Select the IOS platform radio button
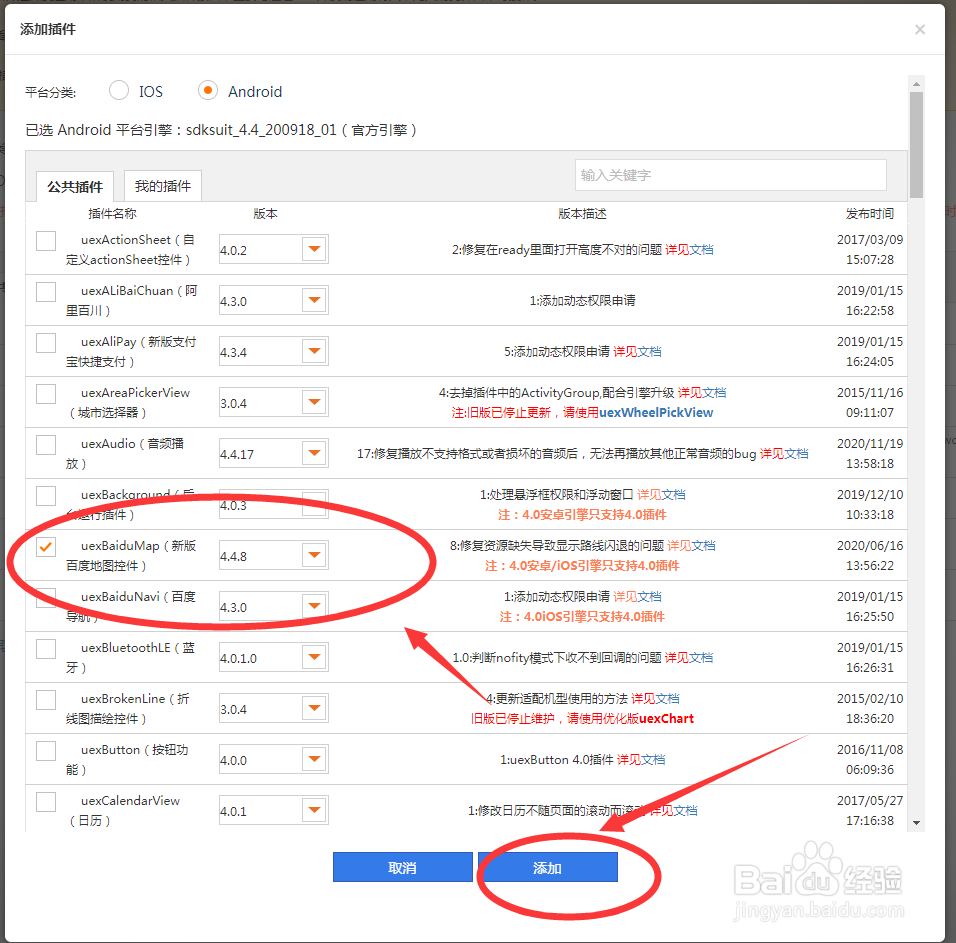Viewport: 956px width, 943px height. [118, 91]
